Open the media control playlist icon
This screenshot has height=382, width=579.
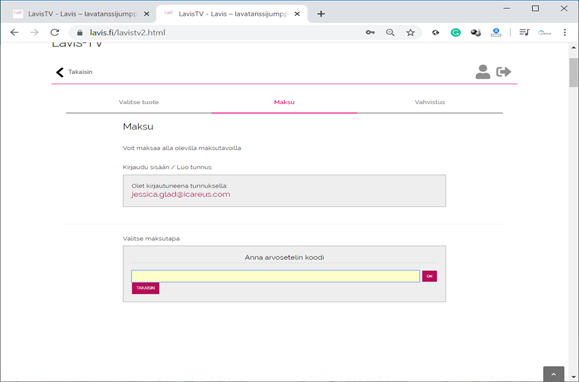click(524, 32)
